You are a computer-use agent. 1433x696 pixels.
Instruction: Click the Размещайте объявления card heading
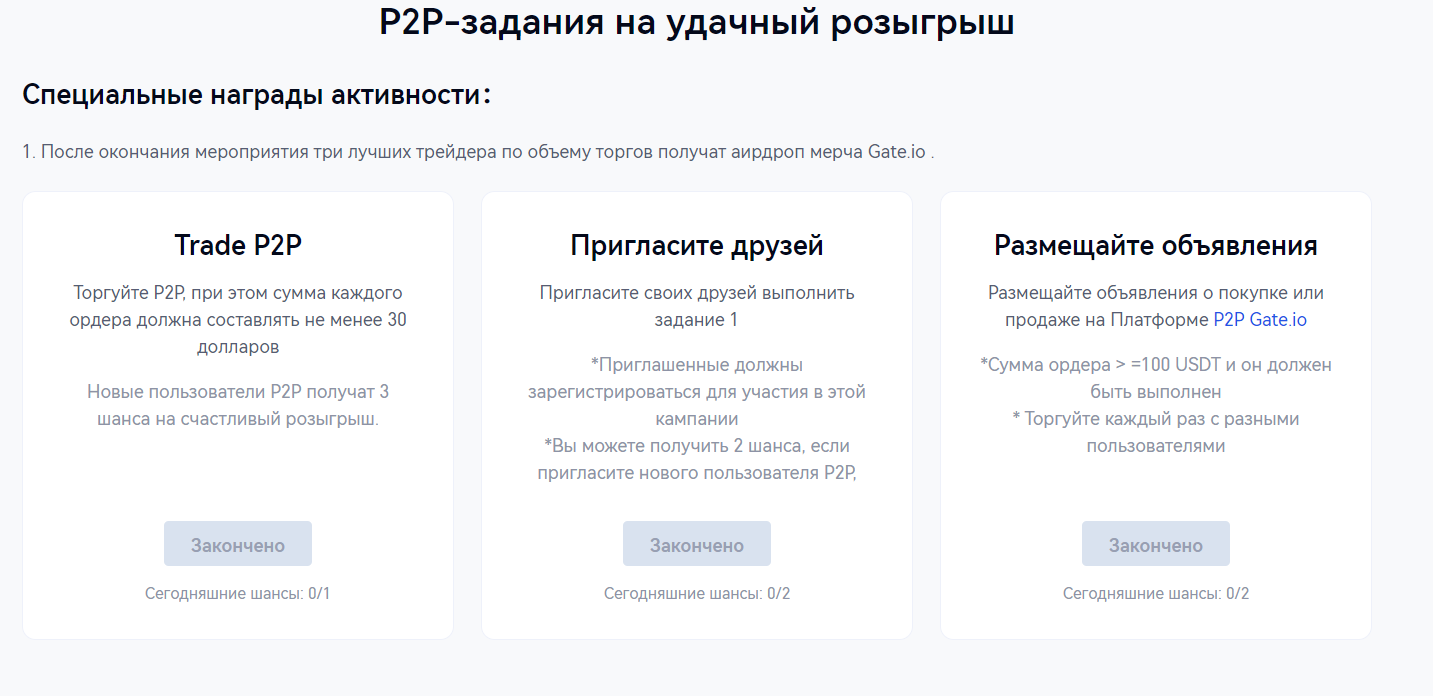coord(1155,245)
